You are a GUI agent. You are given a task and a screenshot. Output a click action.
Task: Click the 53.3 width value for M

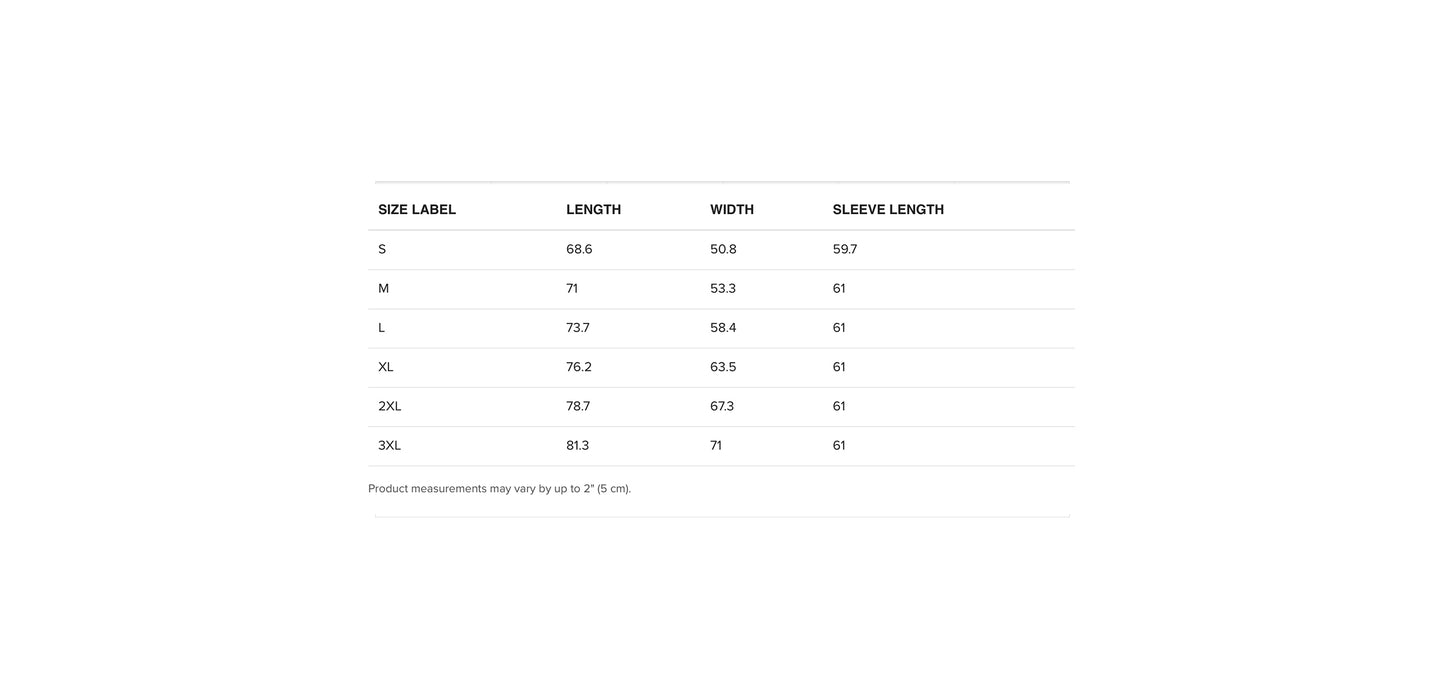[x=723, y=289]
